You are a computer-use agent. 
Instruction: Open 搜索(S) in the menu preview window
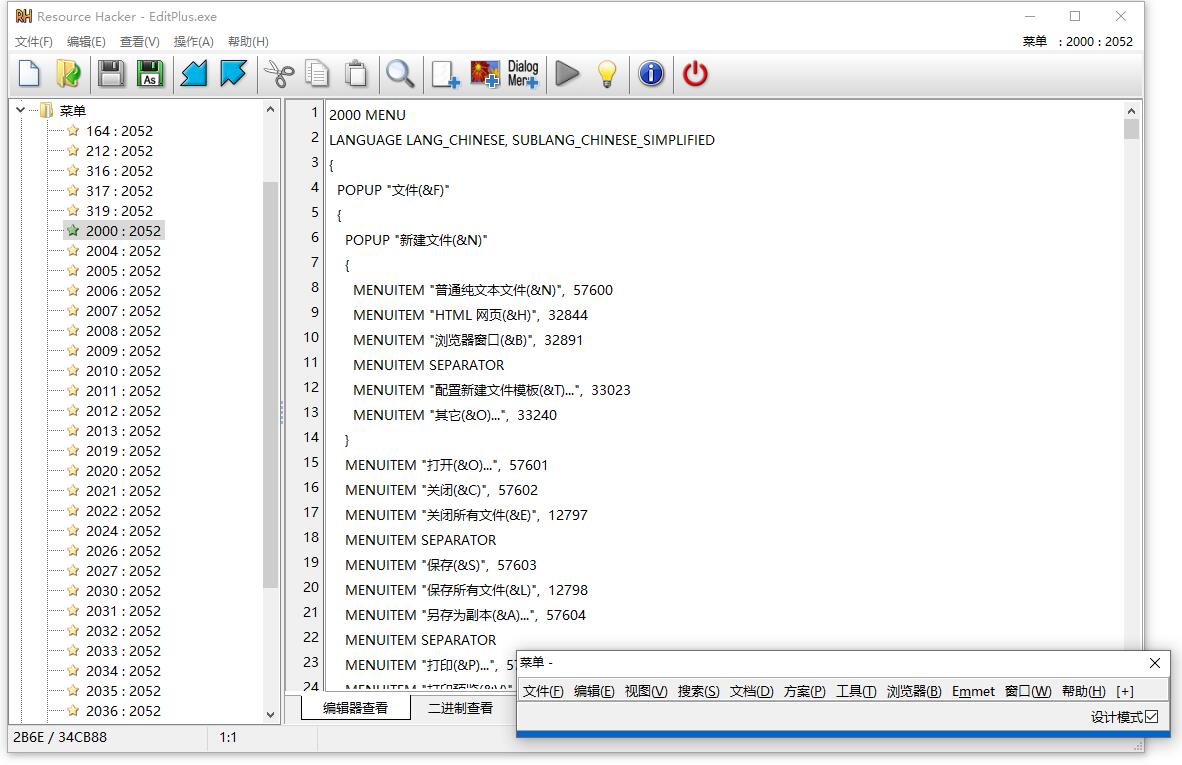698,691
